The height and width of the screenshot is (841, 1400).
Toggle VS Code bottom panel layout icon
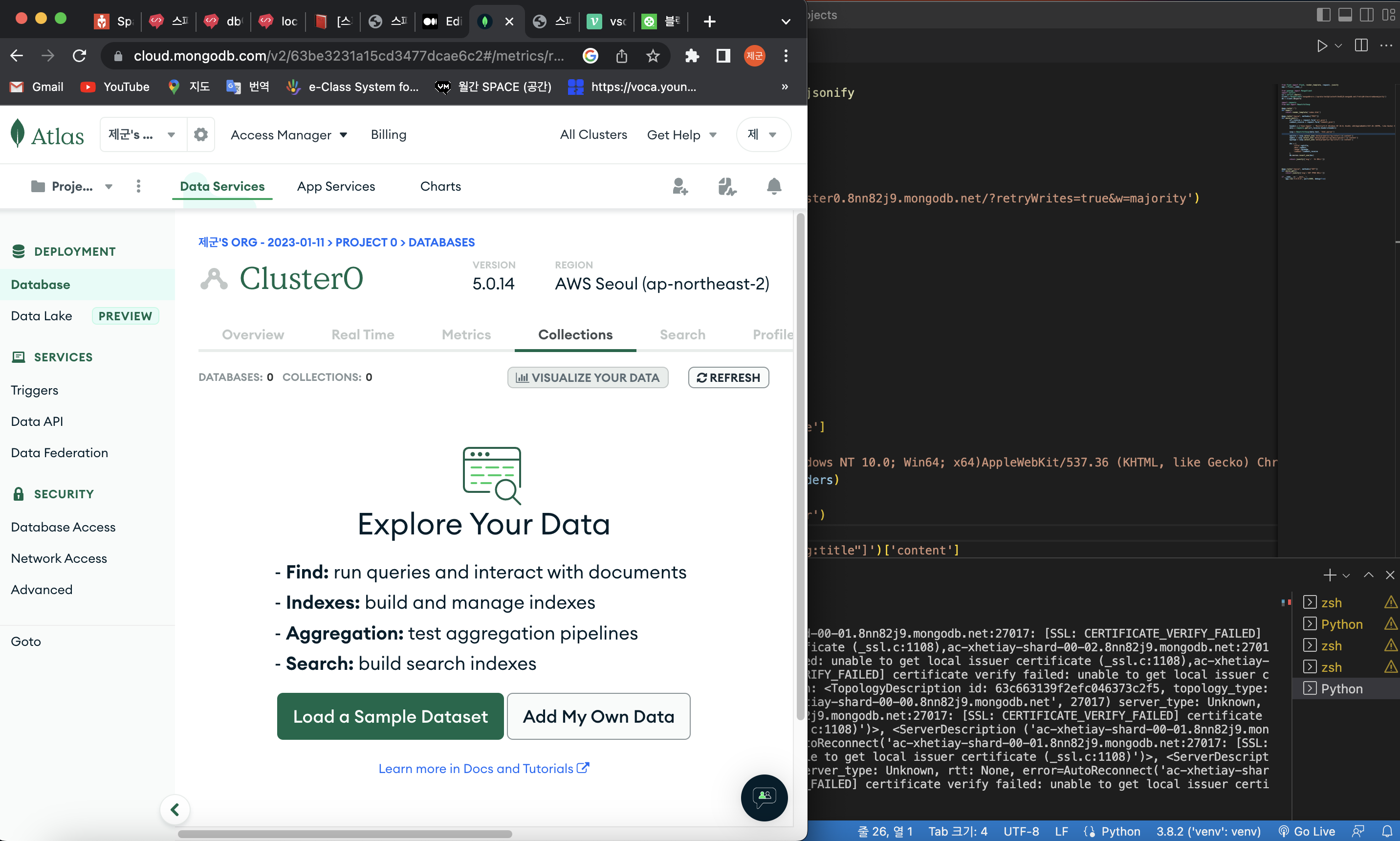click(1345, 15)
